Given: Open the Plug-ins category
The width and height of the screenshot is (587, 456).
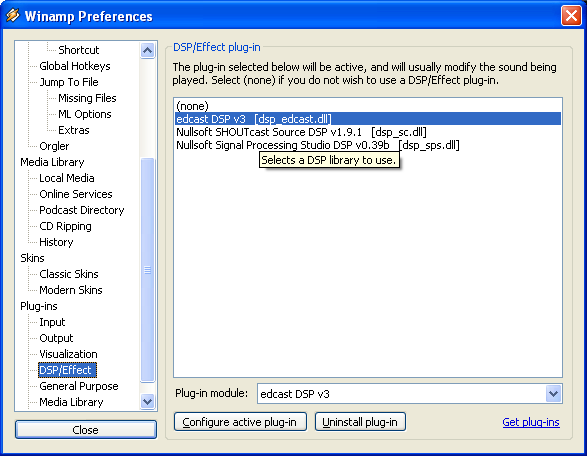Looking at the screenshot, I should point(39,306).
